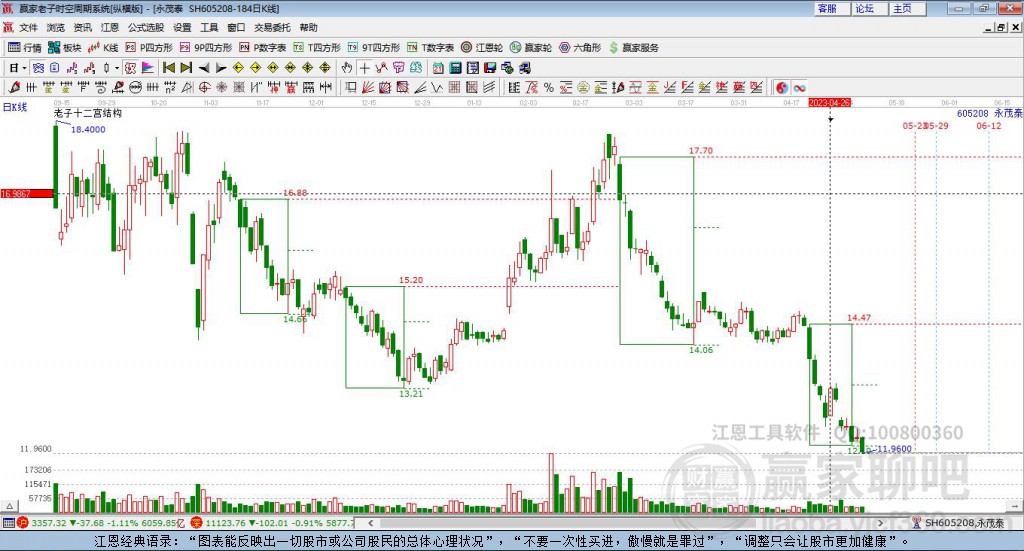1024x551 pixels.
Task: Click the red pencil drawing tool
Action: 14,87
